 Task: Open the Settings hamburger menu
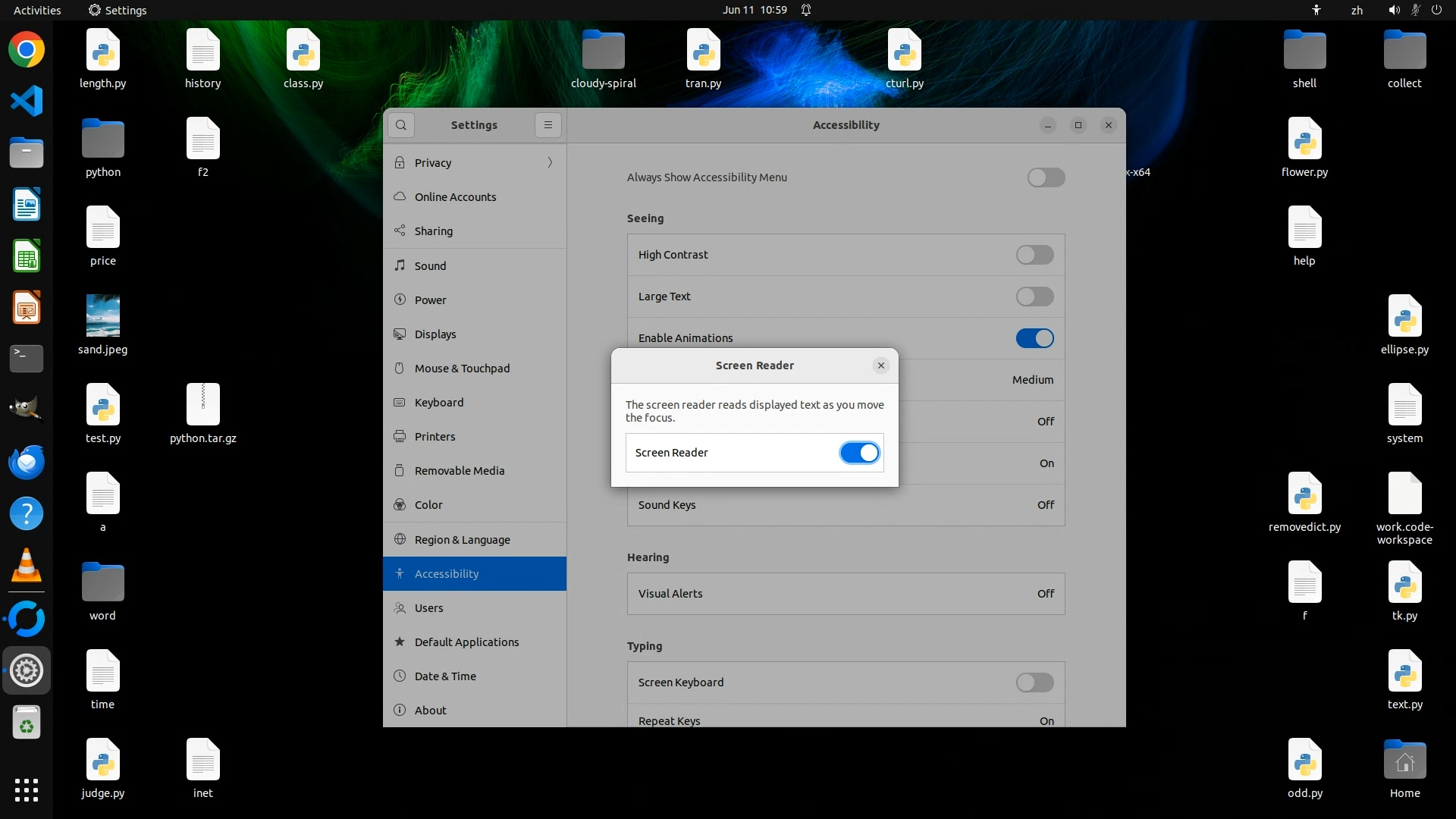coord(548,125)
